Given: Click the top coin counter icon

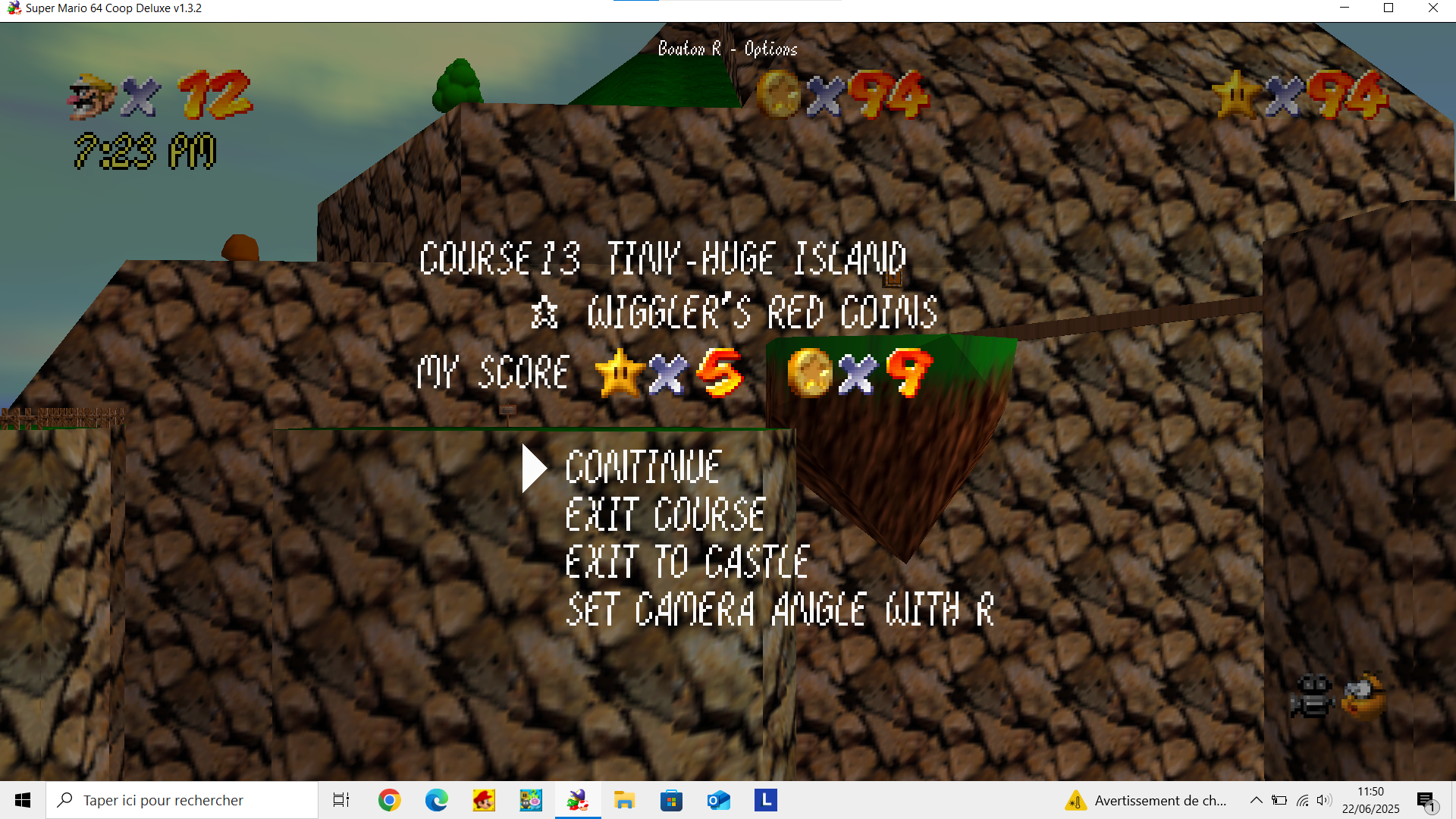Looking at the screenshot, I should [779, 95].
